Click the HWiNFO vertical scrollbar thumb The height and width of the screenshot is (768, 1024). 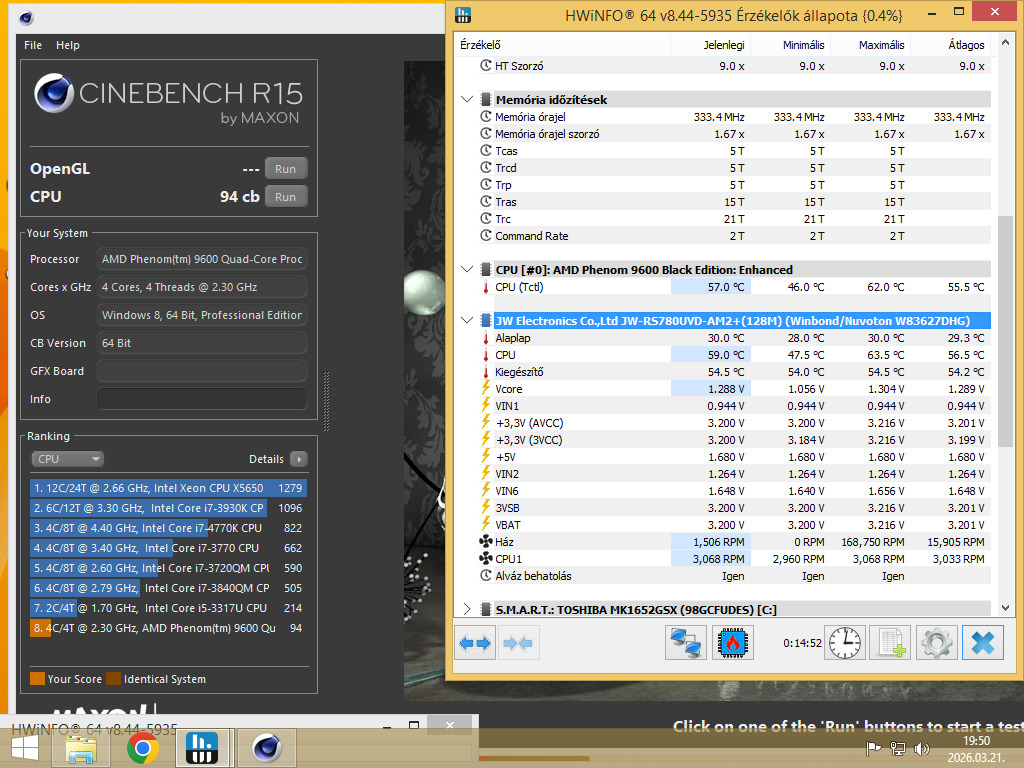tap(1006, 330)
